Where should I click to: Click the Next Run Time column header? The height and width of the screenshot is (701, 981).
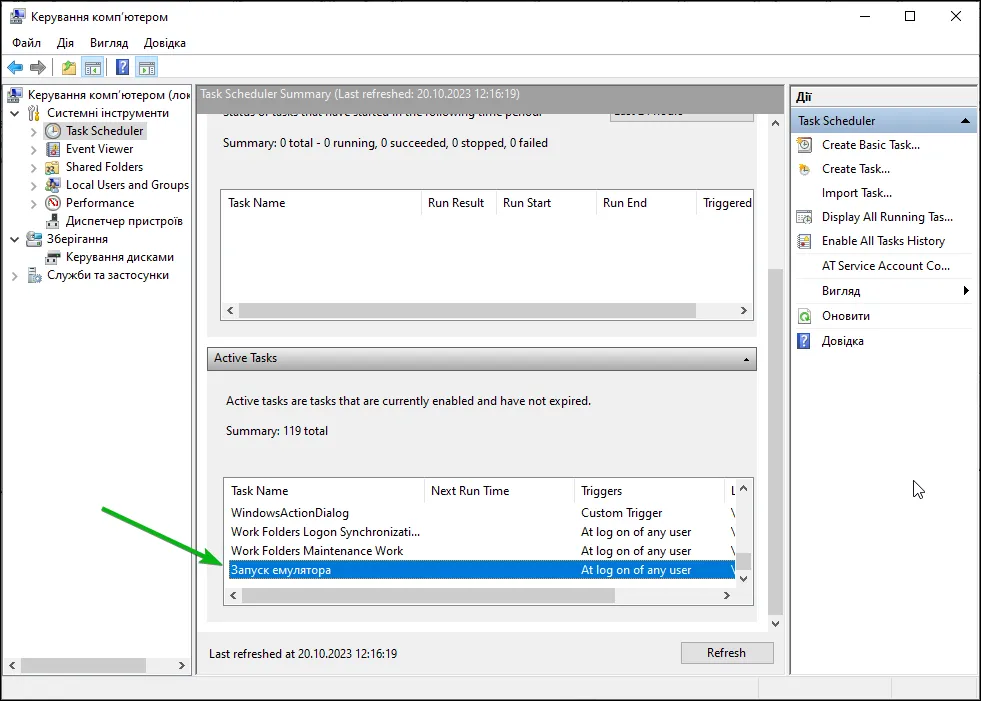click(499, 491)
